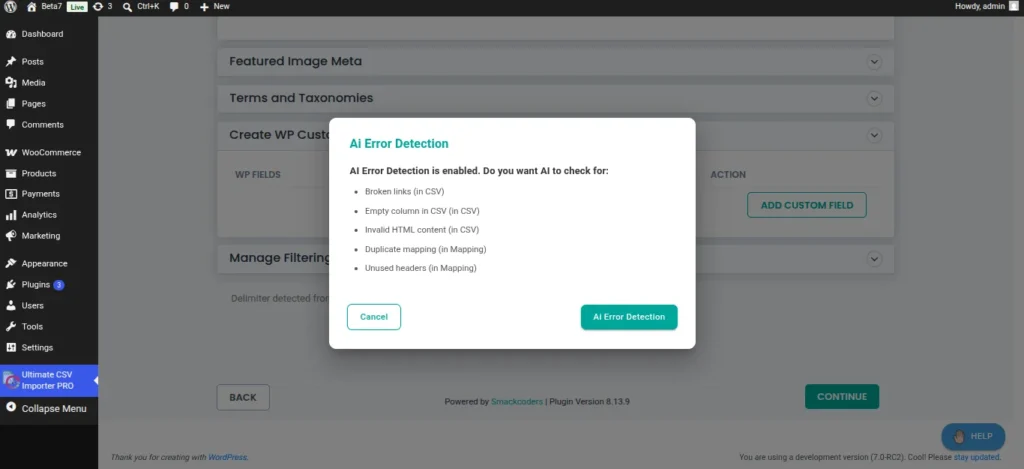
Task: Collapse the Create WP Custom Fields chevron
Action: pos(874,135)
